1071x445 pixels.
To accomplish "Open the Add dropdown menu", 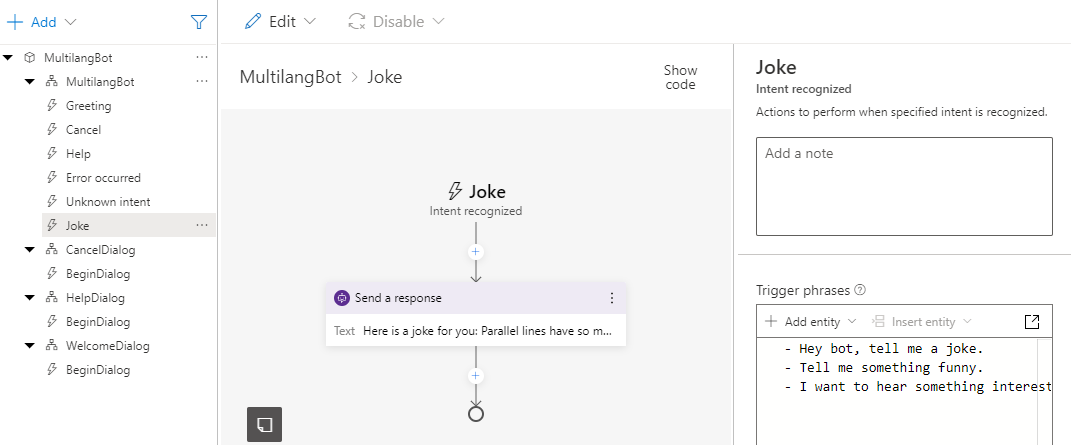I will point(42,21).
